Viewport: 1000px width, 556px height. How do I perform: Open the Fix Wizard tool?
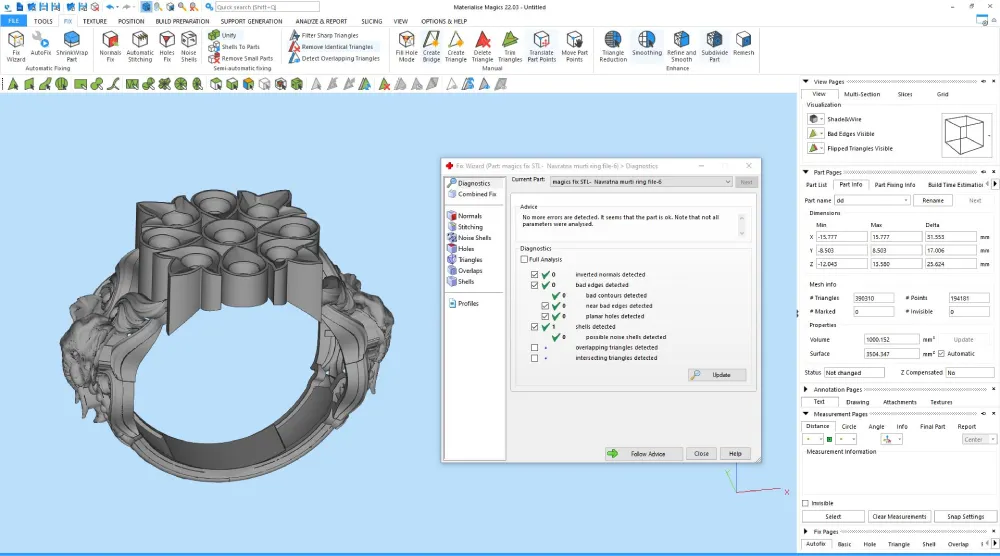click(16, 47)
